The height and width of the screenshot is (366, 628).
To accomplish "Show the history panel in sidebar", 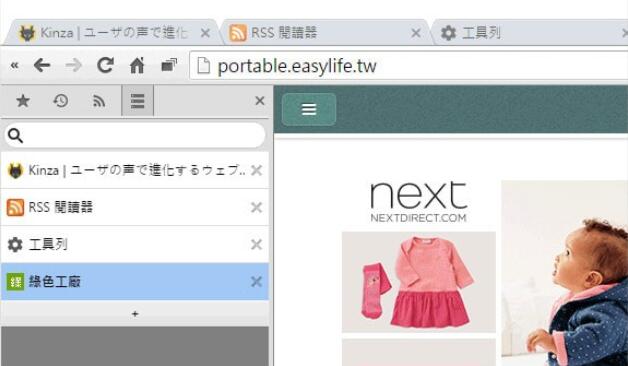I will coord(60,101).
